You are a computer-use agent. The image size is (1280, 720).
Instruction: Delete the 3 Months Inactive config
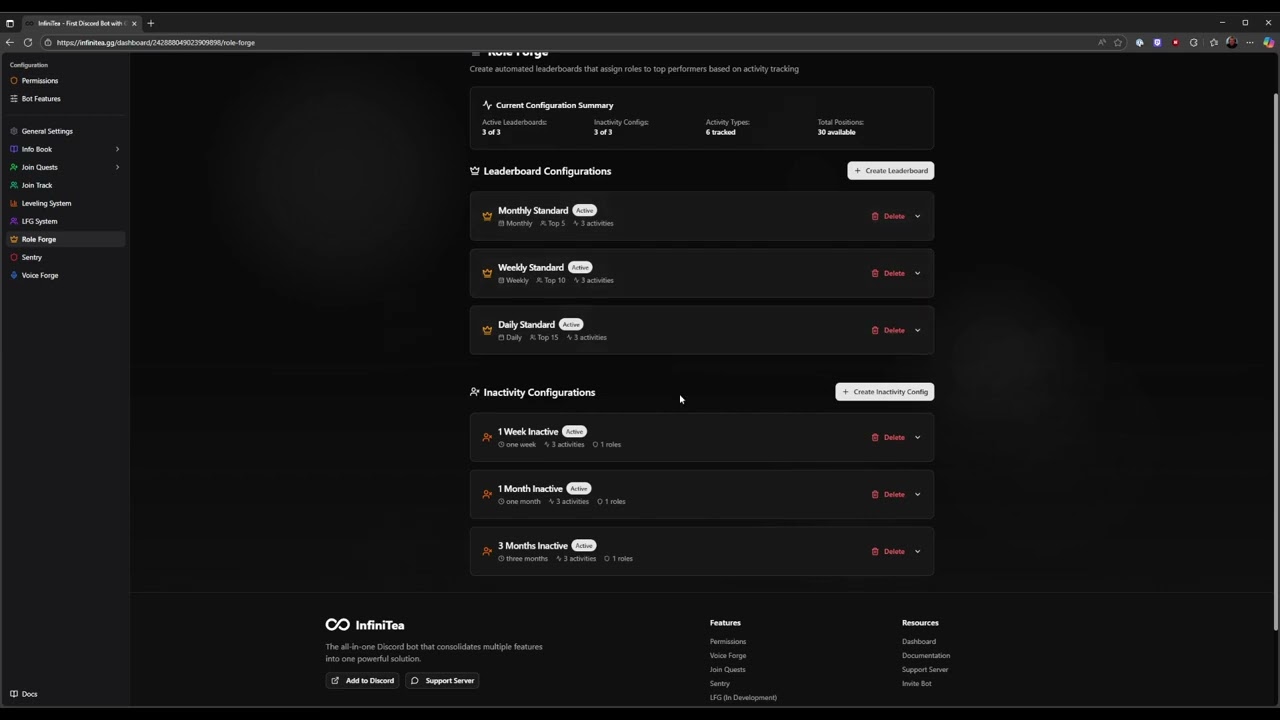(x=888, y=551)
